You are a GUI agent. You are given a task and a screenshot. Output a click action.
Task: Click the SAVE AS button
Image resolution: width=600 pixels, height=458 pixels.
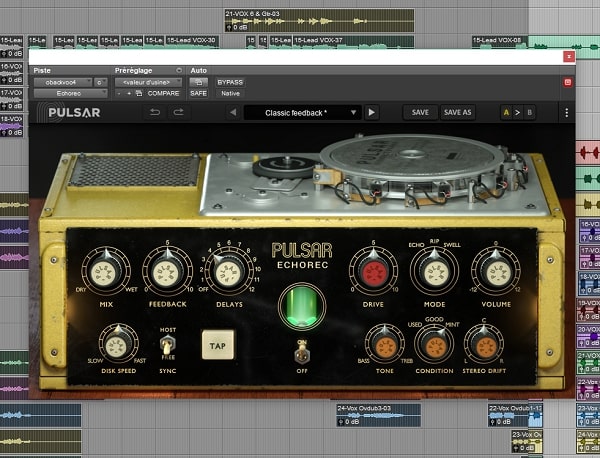(458, 113)
